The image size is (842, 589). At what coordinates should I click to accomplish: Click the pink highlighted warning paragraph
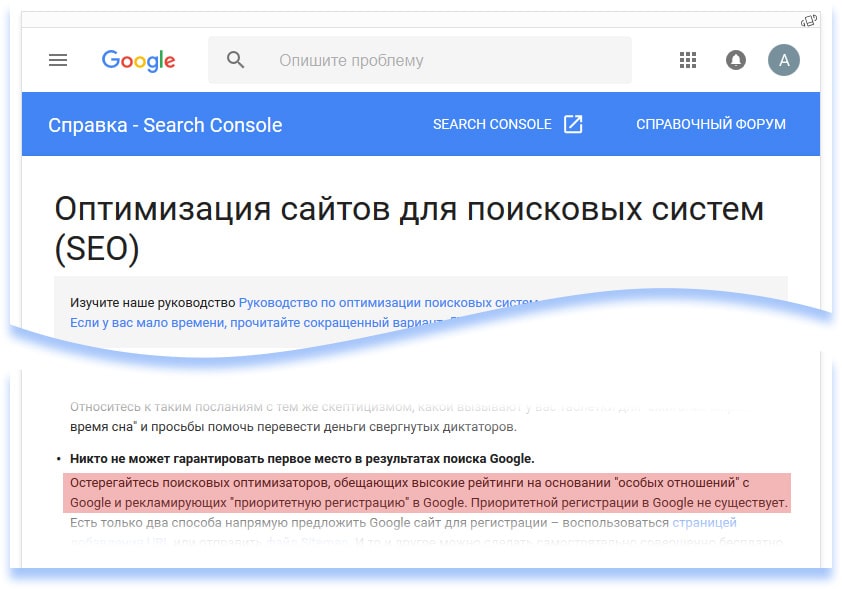coord(427,492)
